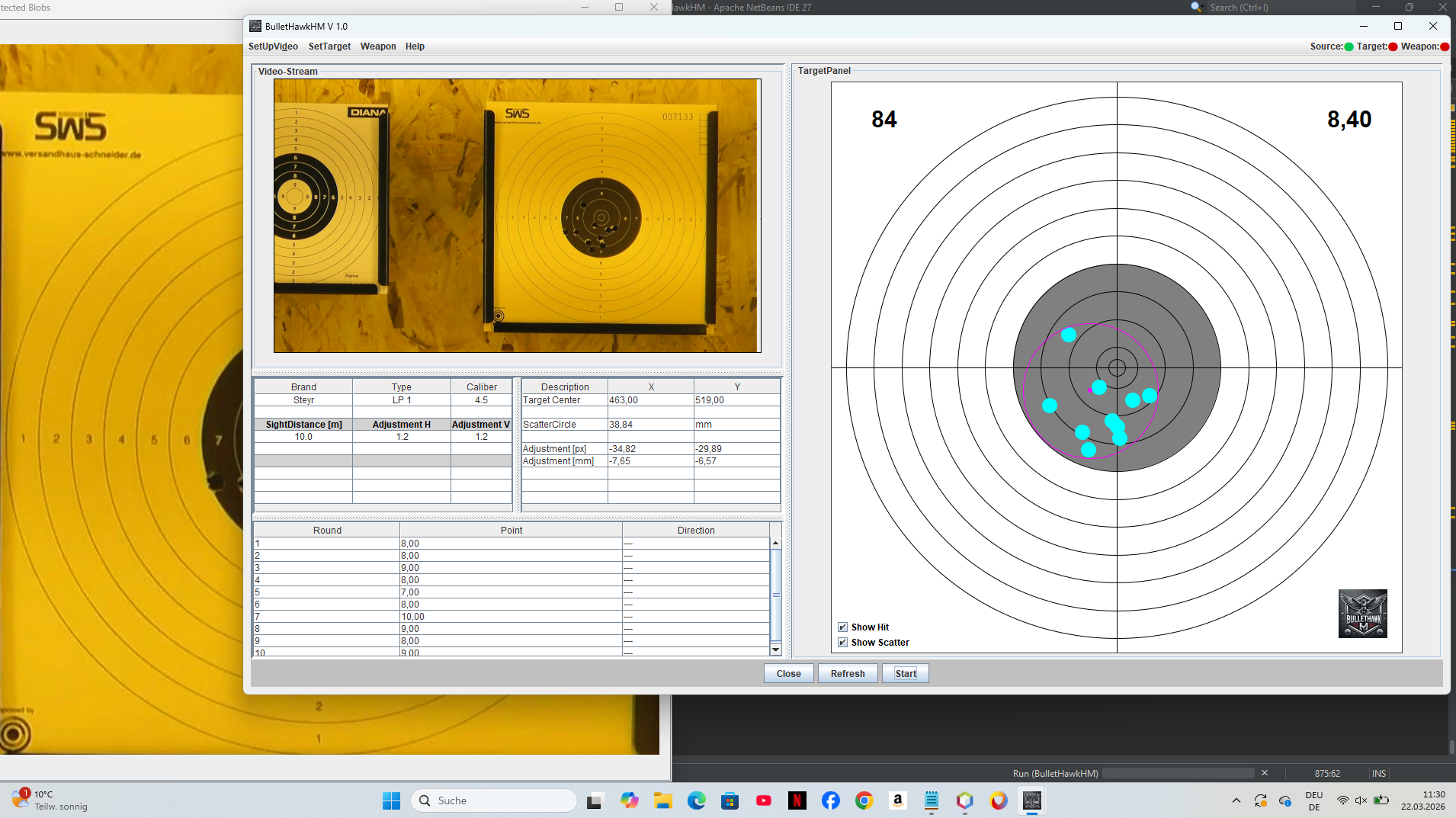
Task: Click the green Source status indicator
Action: point(1349,47)
